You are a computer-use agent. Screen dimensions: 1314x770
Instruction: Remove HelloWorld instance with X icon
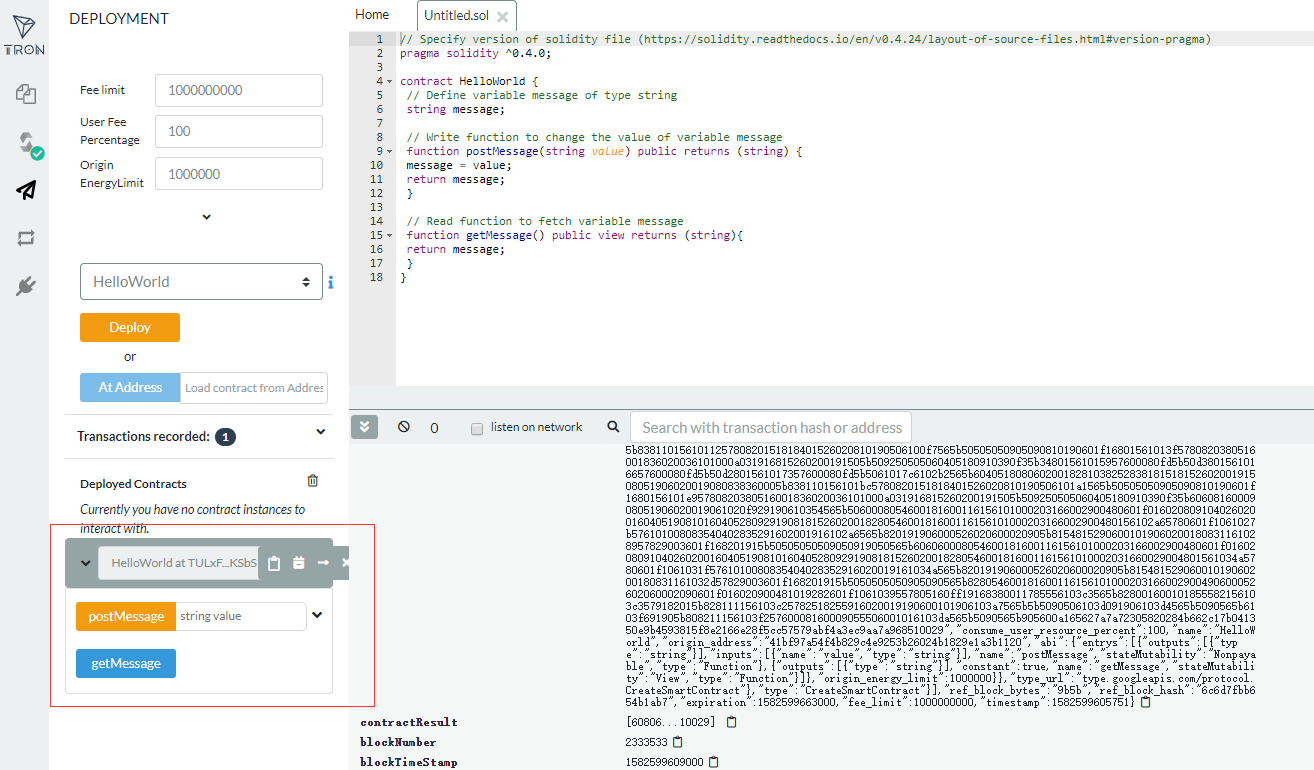click(x=345, y=563)
